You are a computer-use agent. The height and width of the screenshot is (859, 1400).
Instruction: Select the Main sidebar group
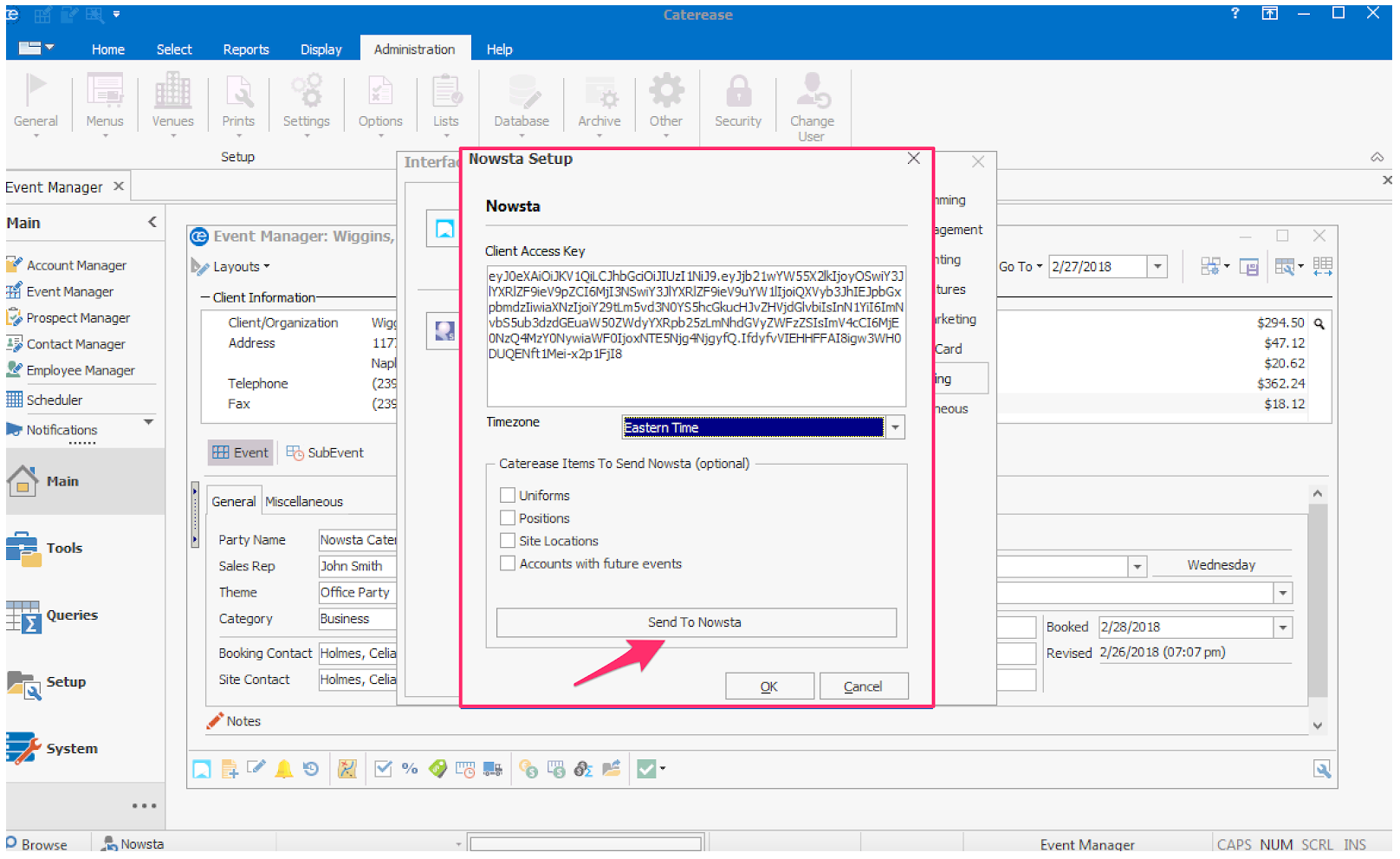coord(85,481)
